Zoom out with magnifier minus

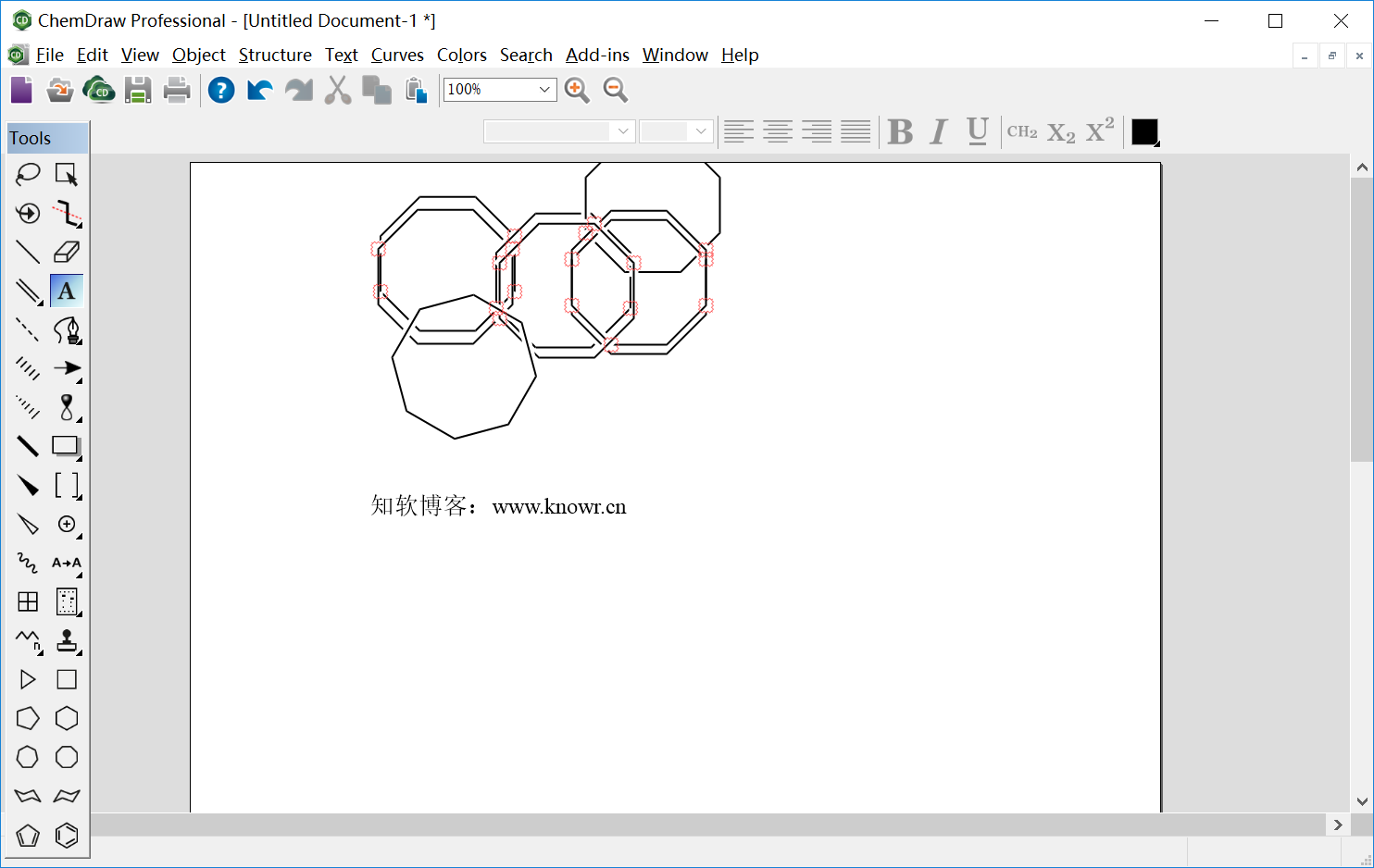pos(616,90)
